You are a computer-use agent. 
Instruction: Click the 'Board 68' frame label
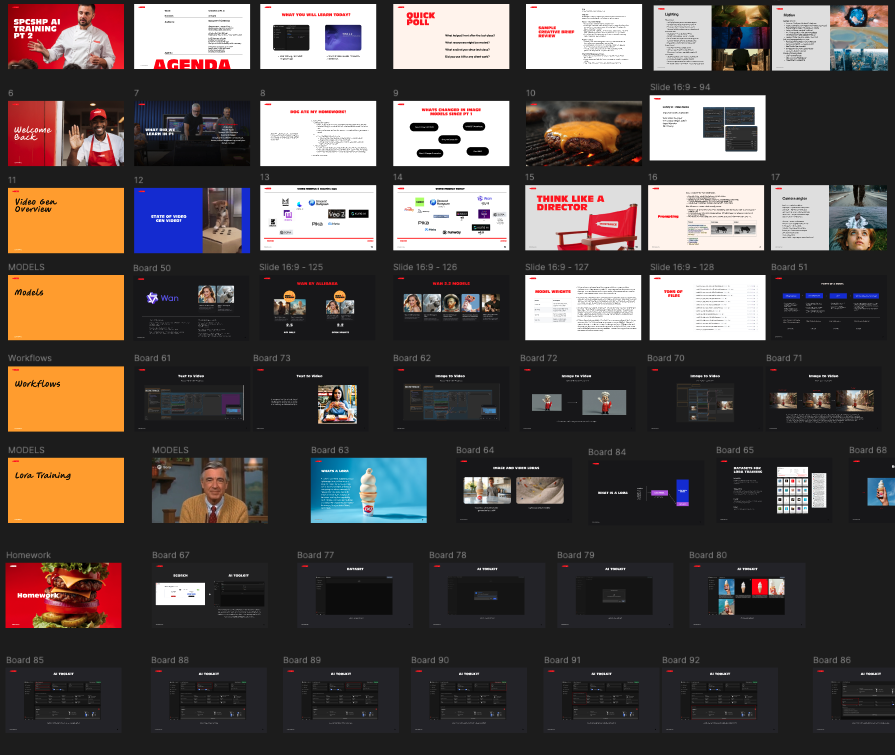[x=868, y=450]
